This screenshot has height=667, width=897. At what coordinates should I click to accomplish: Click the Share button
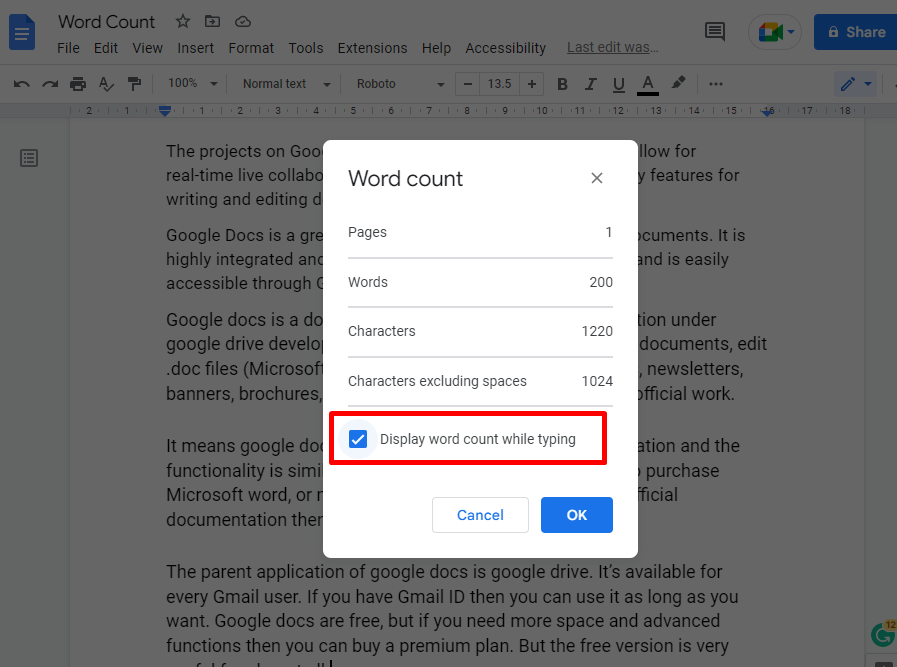click(x=856, y=32)
